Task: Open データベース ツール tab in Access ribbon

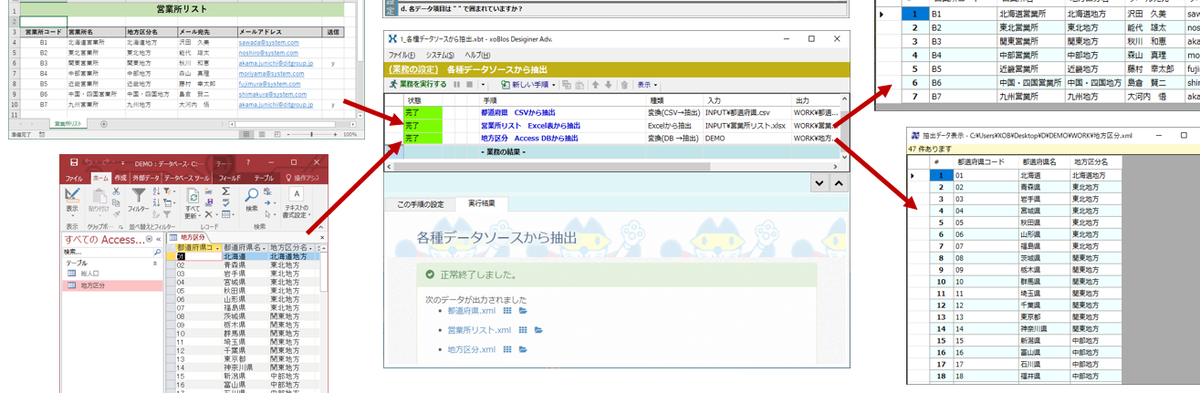Action: click(x=187, y=178)
